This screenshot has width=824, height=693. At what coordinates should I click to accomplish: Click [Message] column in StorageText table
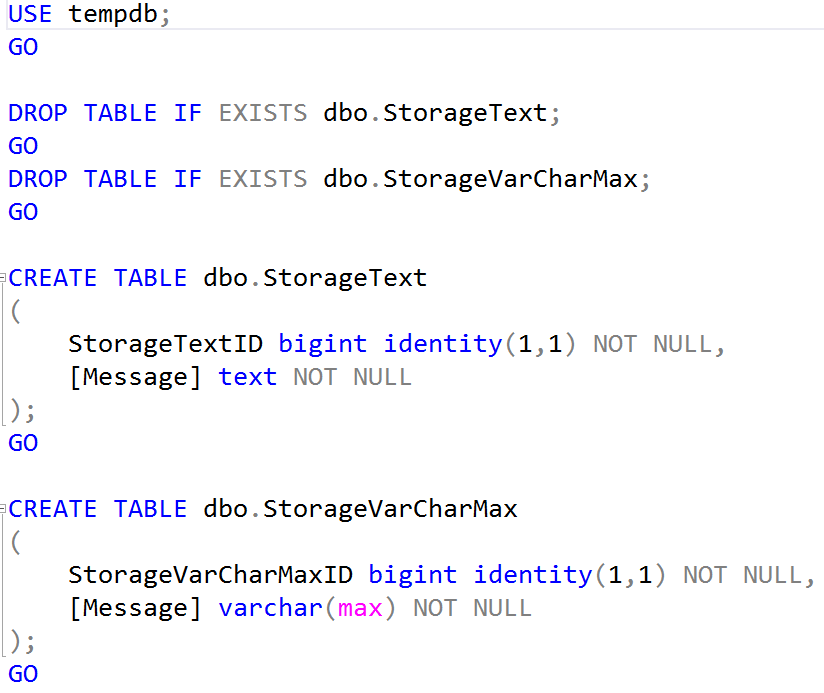coord(136,377)
